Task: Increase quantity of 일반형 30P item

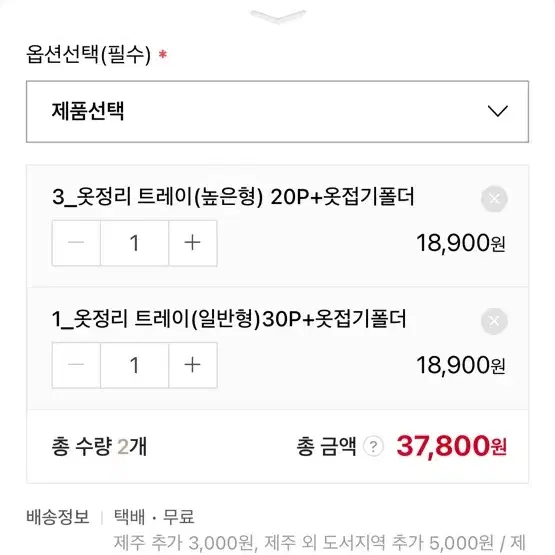Action: tap(193, 365)
